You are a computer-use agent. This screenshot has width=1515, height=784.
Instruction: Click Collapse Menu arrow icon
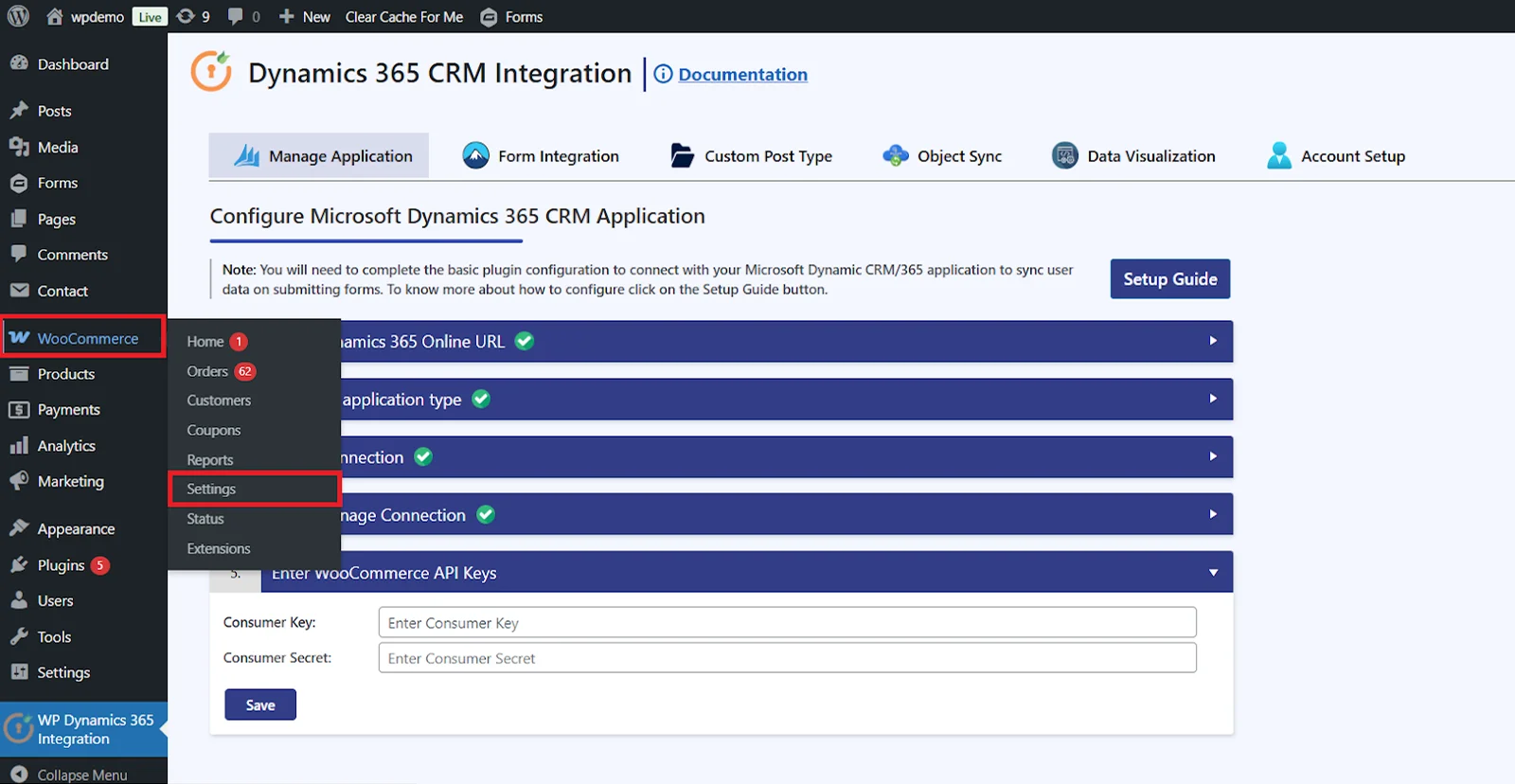click(19, 775)
